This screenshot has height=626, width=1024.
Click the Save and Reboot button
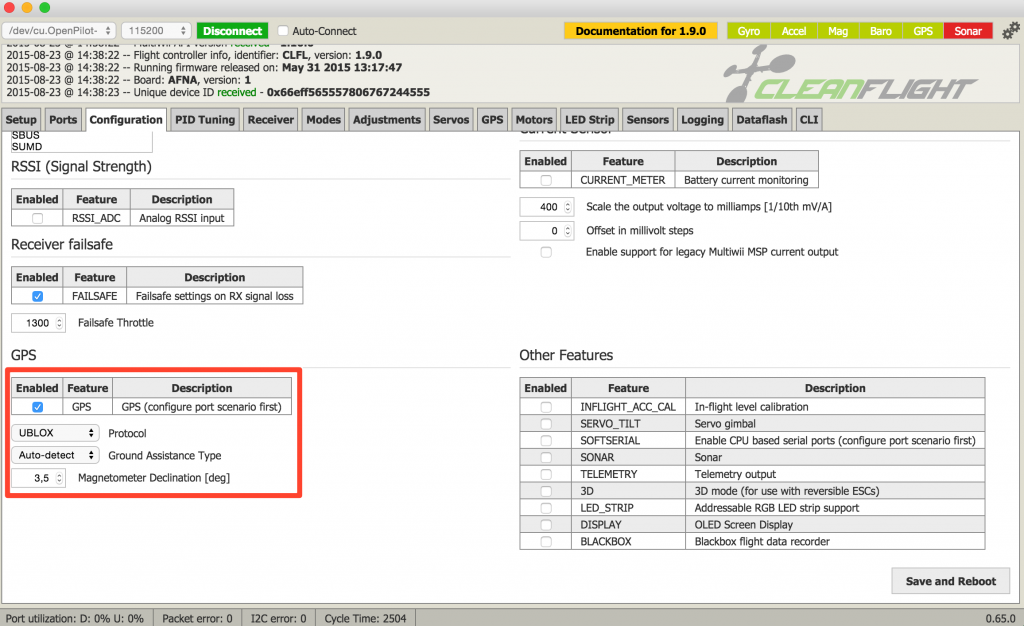[x=950, y=581]
